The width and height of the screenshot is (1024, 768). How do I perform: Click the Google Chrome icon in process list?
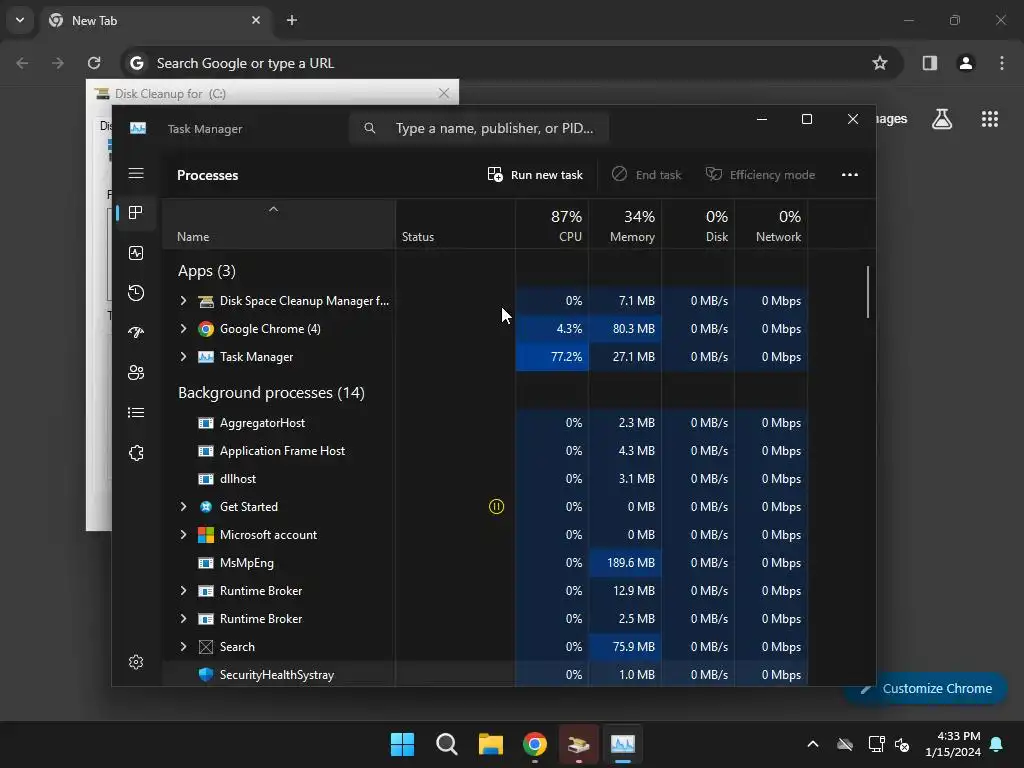(206, 328)
